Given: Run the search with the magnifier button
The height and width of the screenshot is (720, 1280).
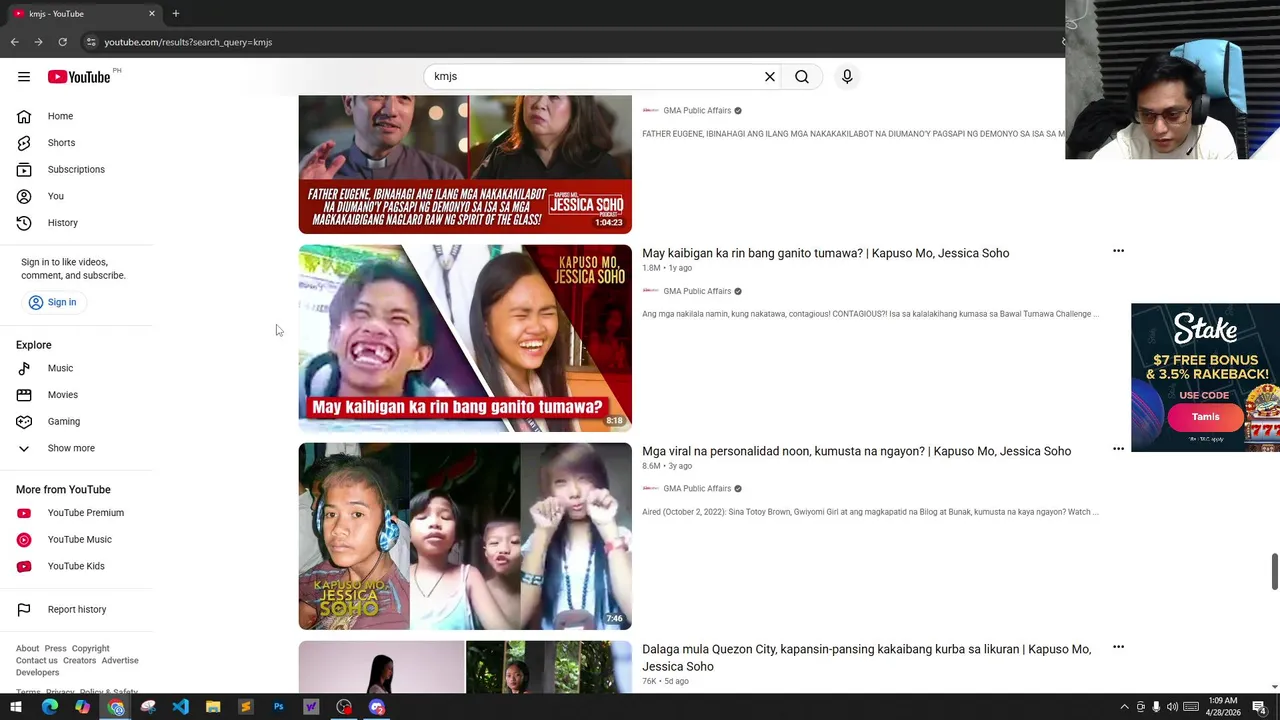Looking at the screenshot, I should tap(802, 77).
